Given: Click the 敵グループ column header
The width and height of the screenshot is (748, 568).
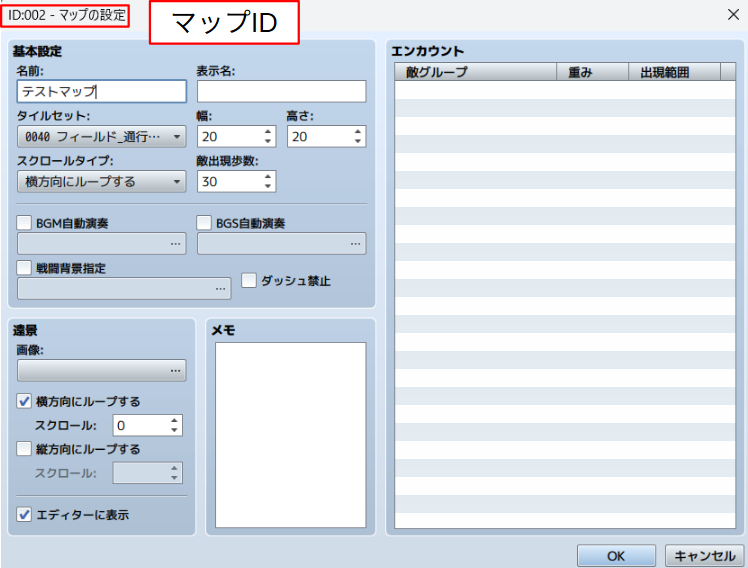Looking at the screenshot, I should click(476, 72).
